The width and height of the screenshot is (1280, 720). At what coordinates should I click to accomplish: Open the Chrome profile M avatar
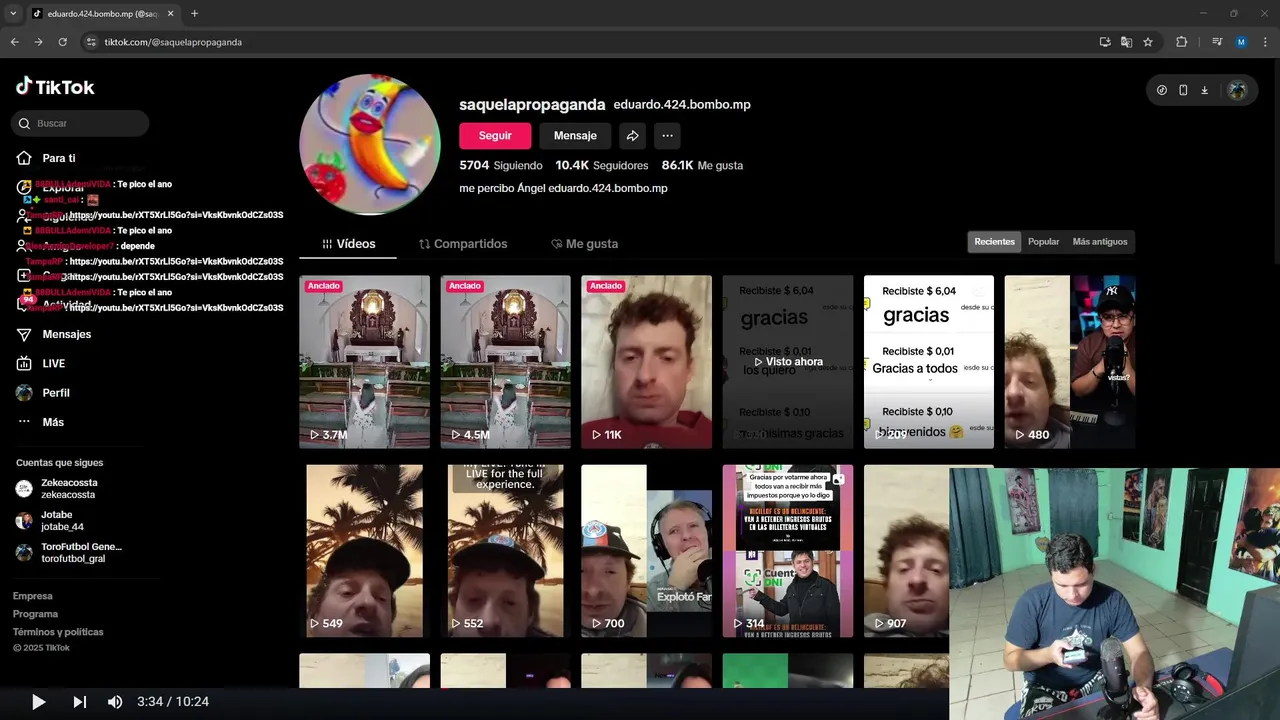(1241, 42)
